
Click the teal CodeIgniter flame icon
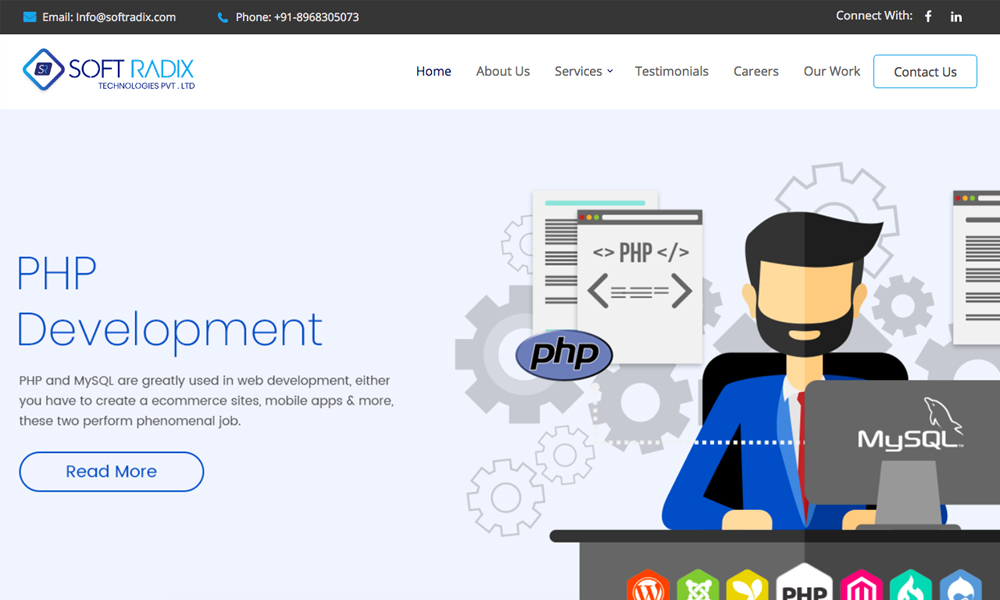point(910,587)
